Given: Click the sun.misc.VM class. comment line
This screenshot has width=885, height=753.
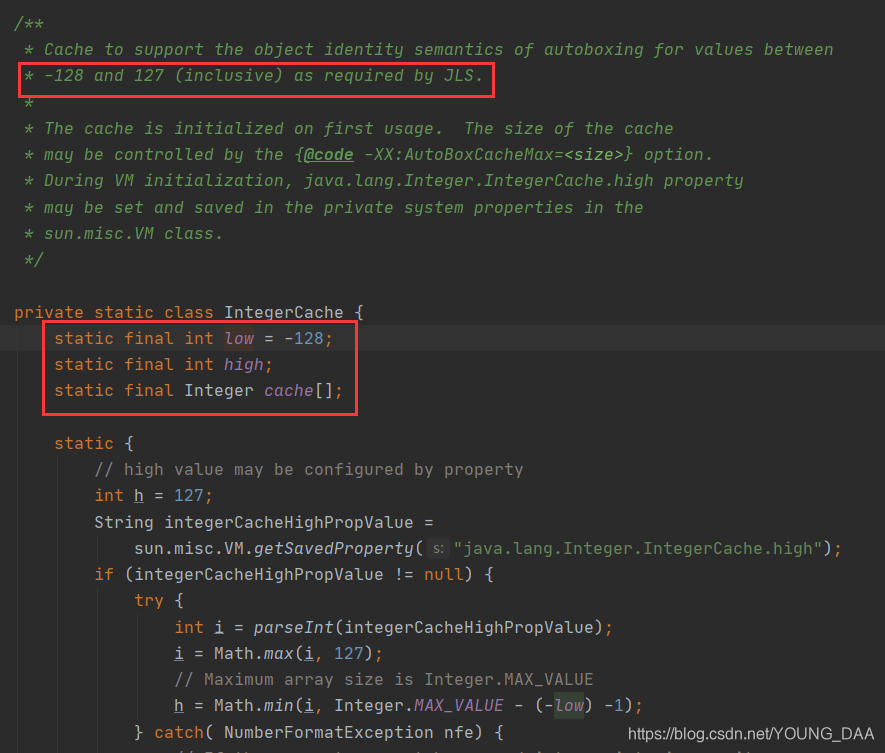Looking at the screenshot, I should click(x=133, y=234).
